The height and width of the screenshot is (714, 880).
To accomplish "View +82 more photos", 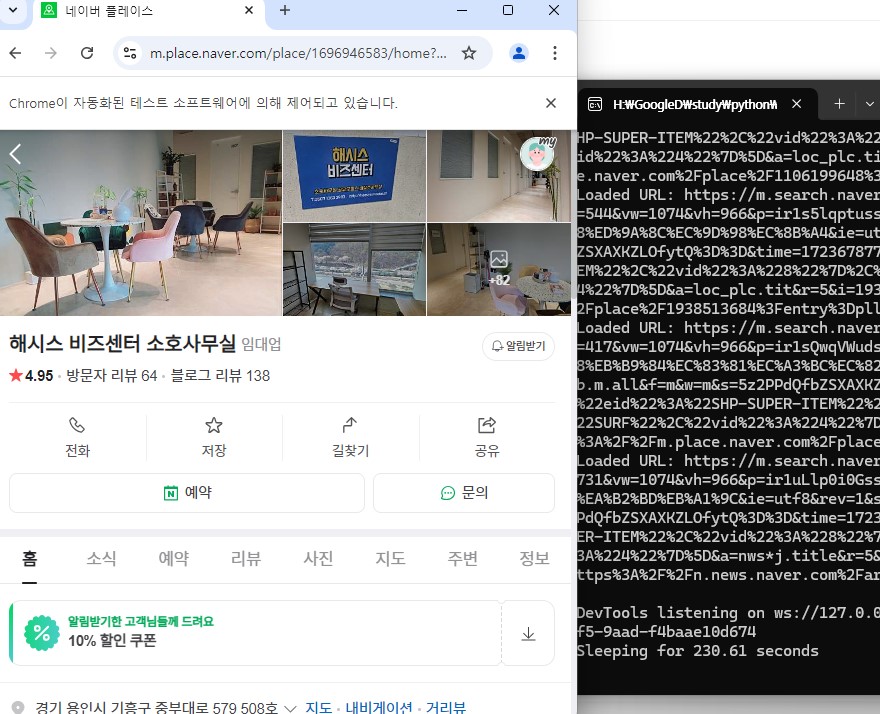I will (499, 269).
